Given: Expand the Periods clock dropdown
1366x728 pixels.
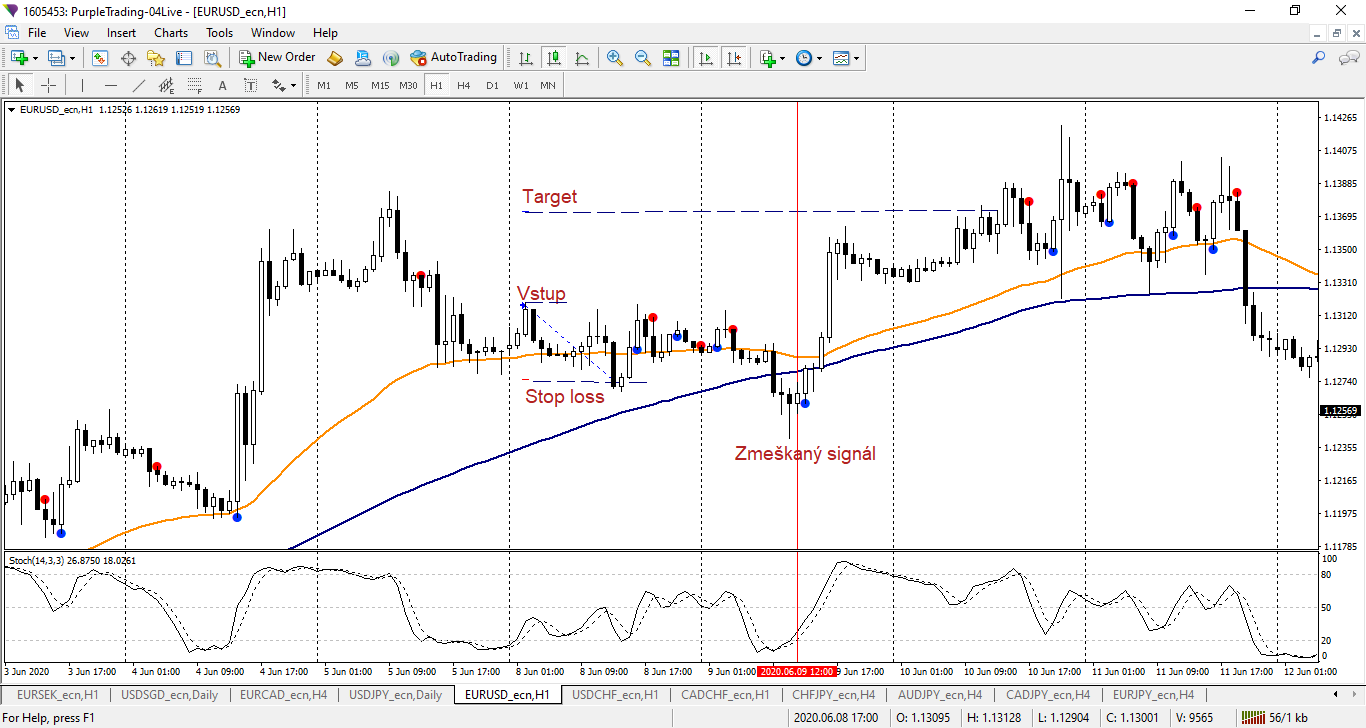Looking at the screenshot, I should point(819,58).
